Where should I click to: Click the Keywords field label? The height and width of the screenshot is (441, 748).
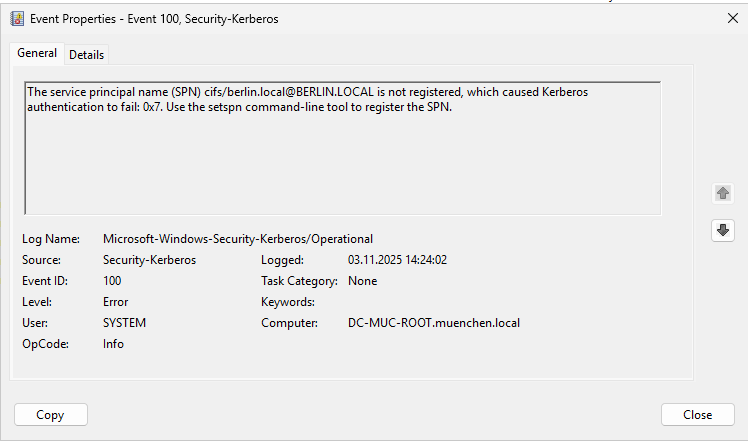(x=288, y=302)
